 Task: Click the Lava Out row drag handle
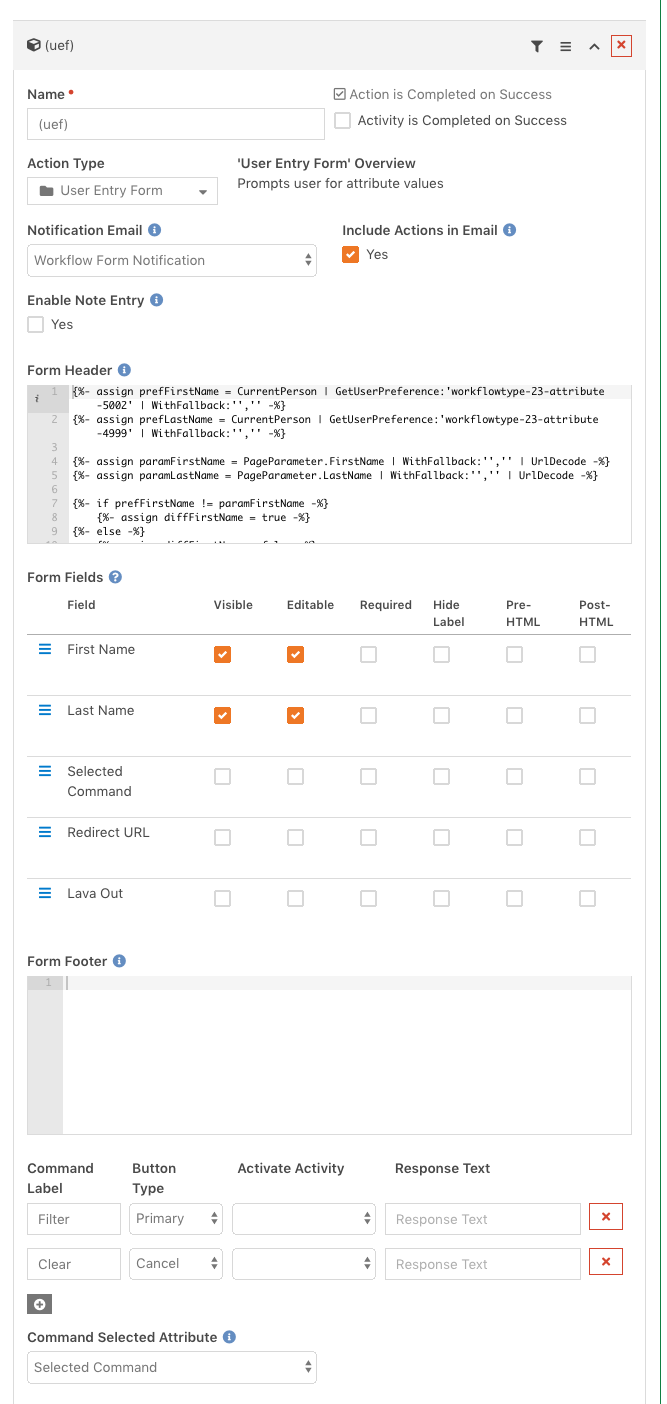click(45, 893)
